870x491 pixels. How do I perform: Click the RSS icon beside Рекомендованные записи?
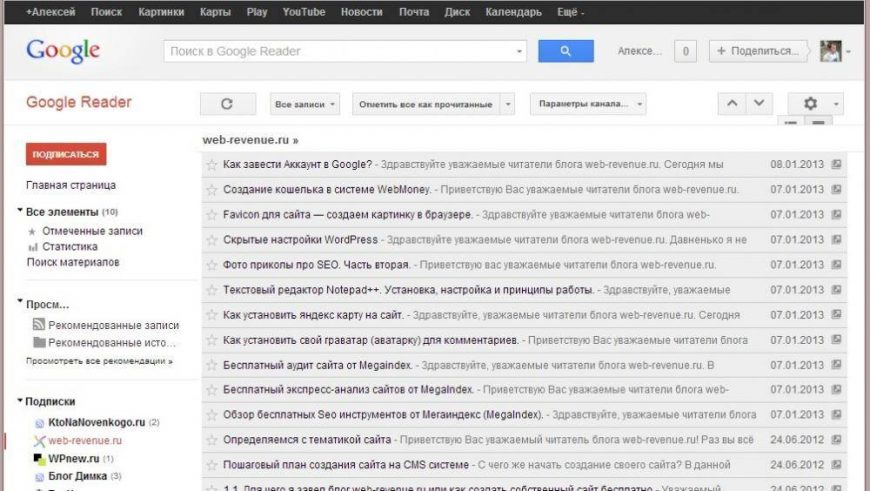[x=39, y=325]
